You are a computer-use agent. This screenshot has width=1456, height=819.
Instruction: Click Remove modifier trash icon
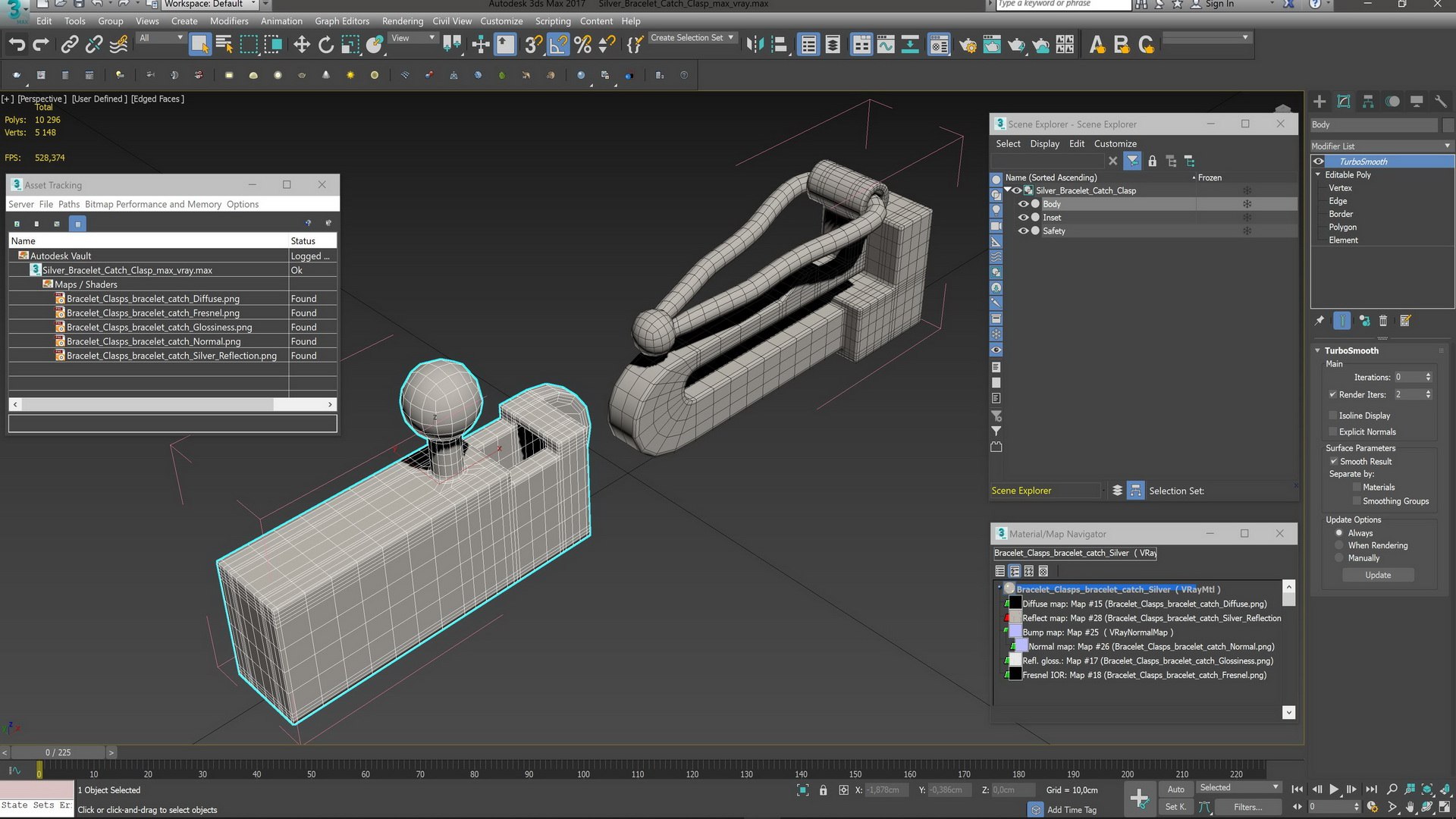tap(1383, 321)
